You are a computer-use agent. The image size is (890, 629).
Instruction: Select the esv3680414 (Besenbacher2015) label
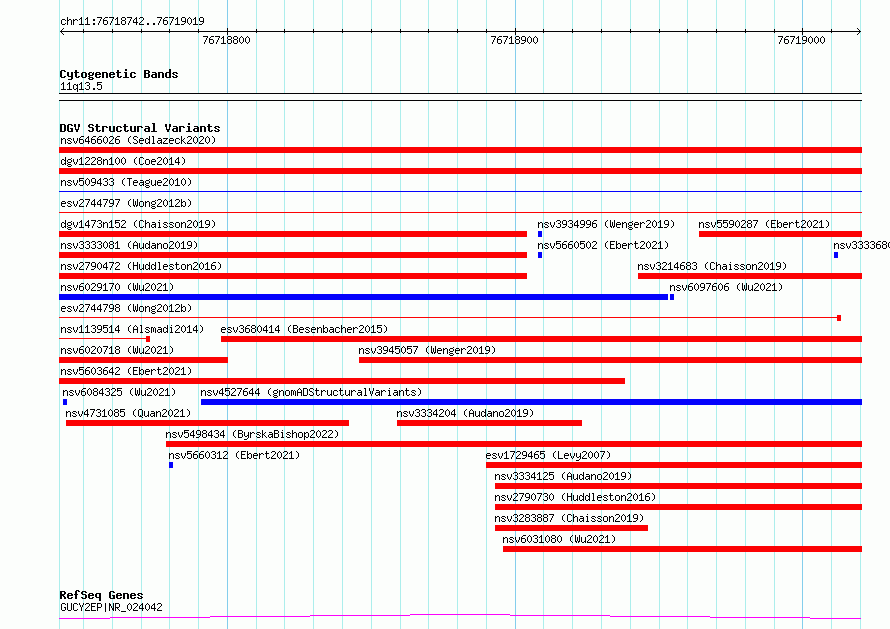[304, 329]
